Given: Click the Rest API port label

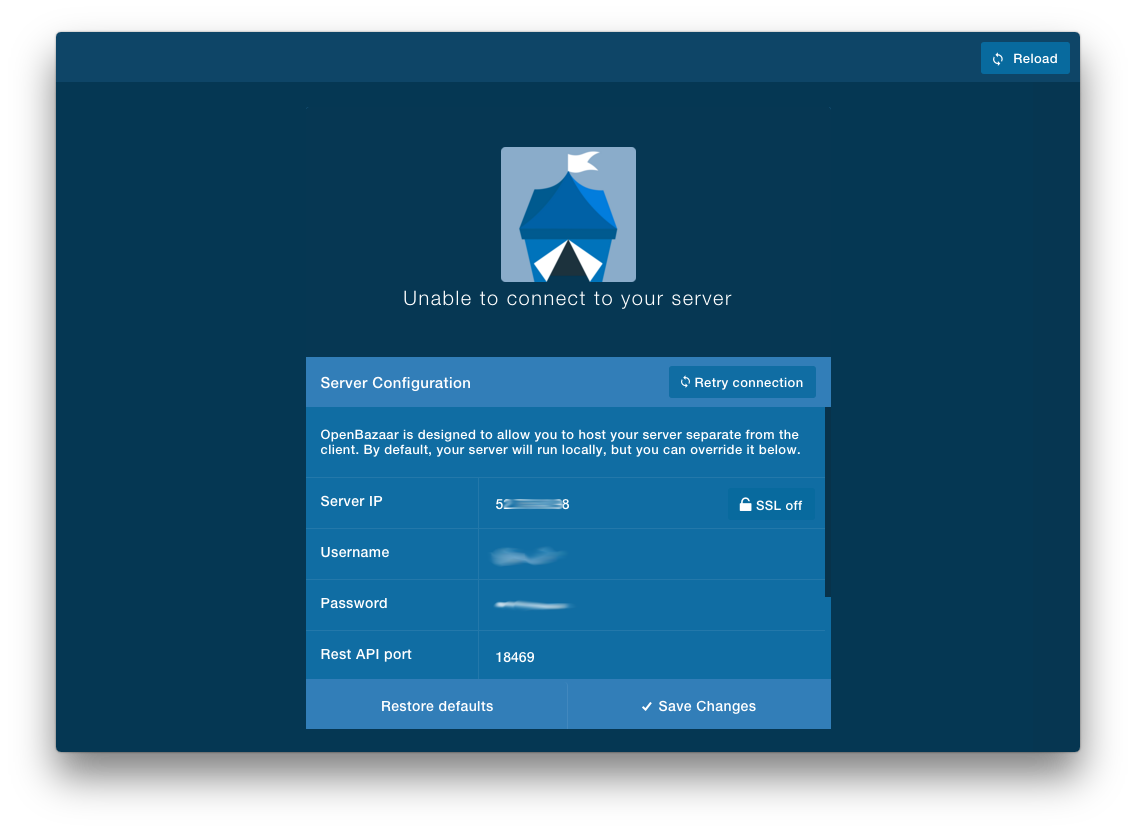Looking at the screenshot, I should click(366, 654).
